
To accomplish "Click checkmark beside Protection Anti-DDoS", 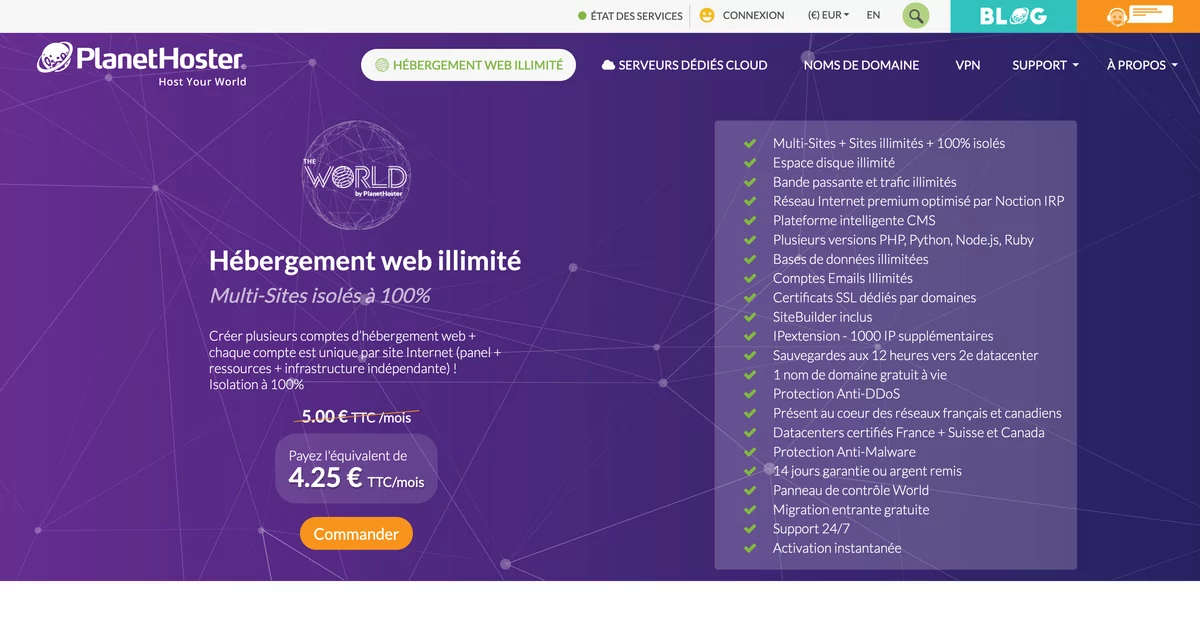I will point(750,394).
